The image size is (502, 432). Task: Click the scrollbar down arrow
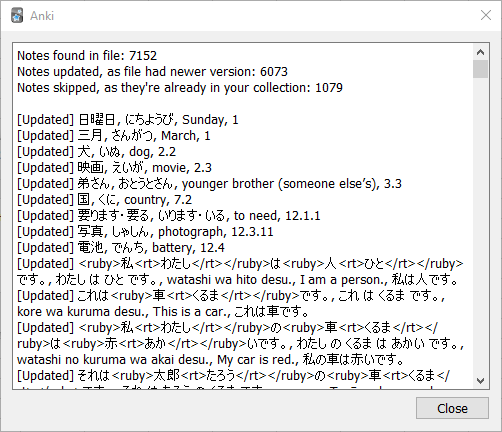[480, 380]
